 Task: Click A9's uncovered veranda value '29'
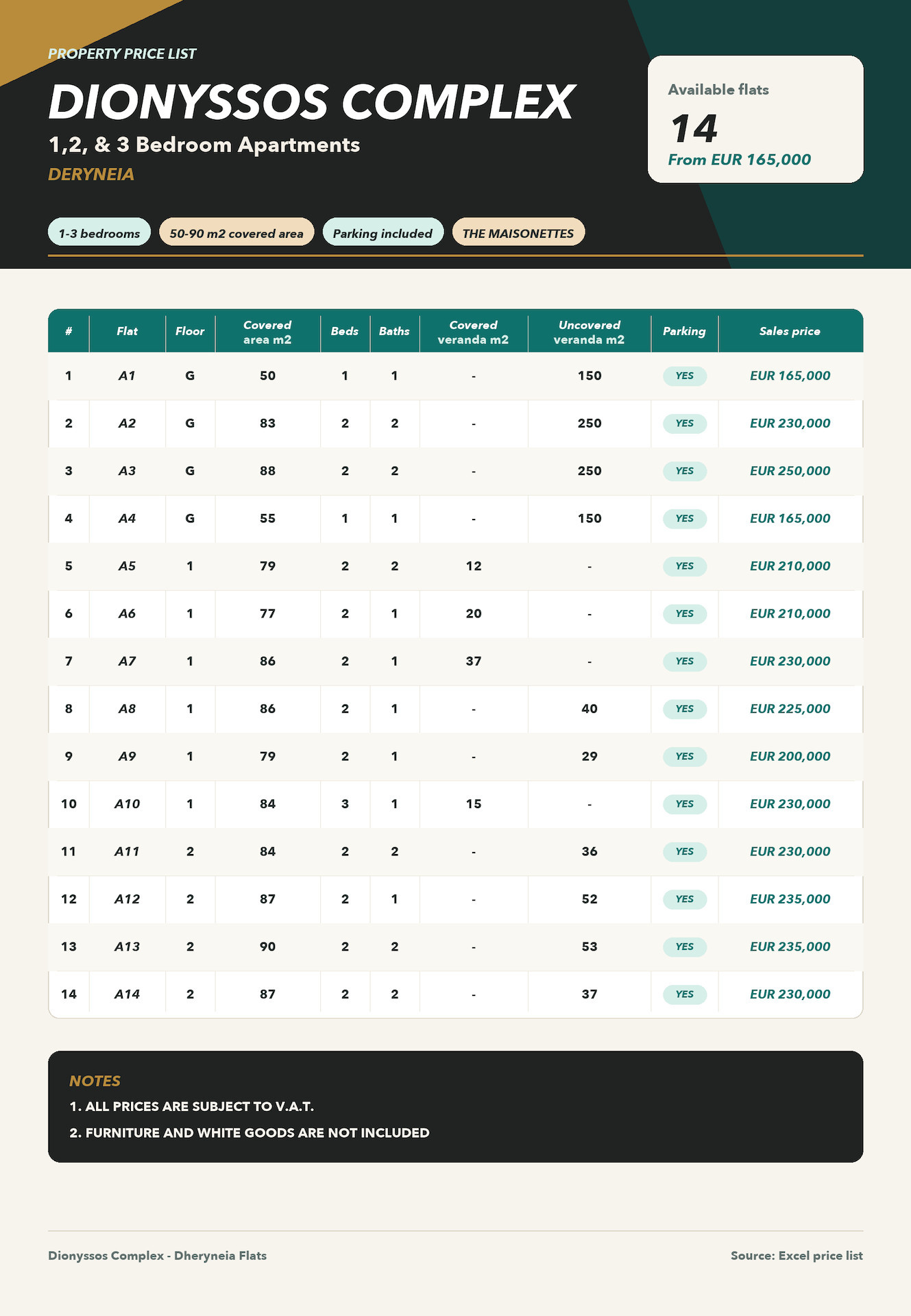[x=590, y=756]
